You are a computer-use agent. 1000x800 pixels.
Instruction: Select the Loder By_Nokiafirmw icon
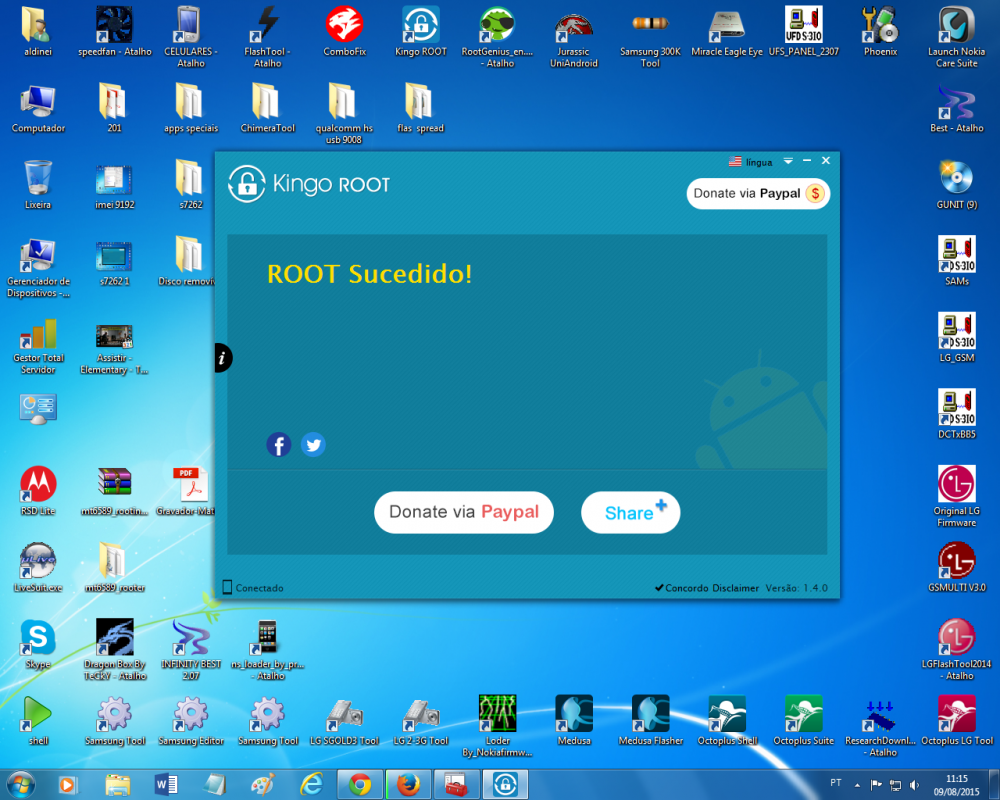[x=497, y=726]
